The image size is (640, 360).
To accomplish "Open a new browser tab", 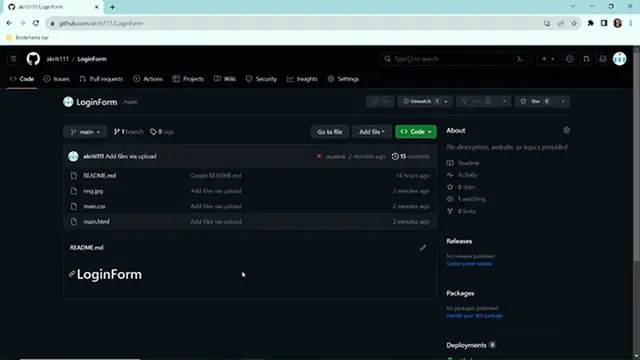I will point(112,7).
